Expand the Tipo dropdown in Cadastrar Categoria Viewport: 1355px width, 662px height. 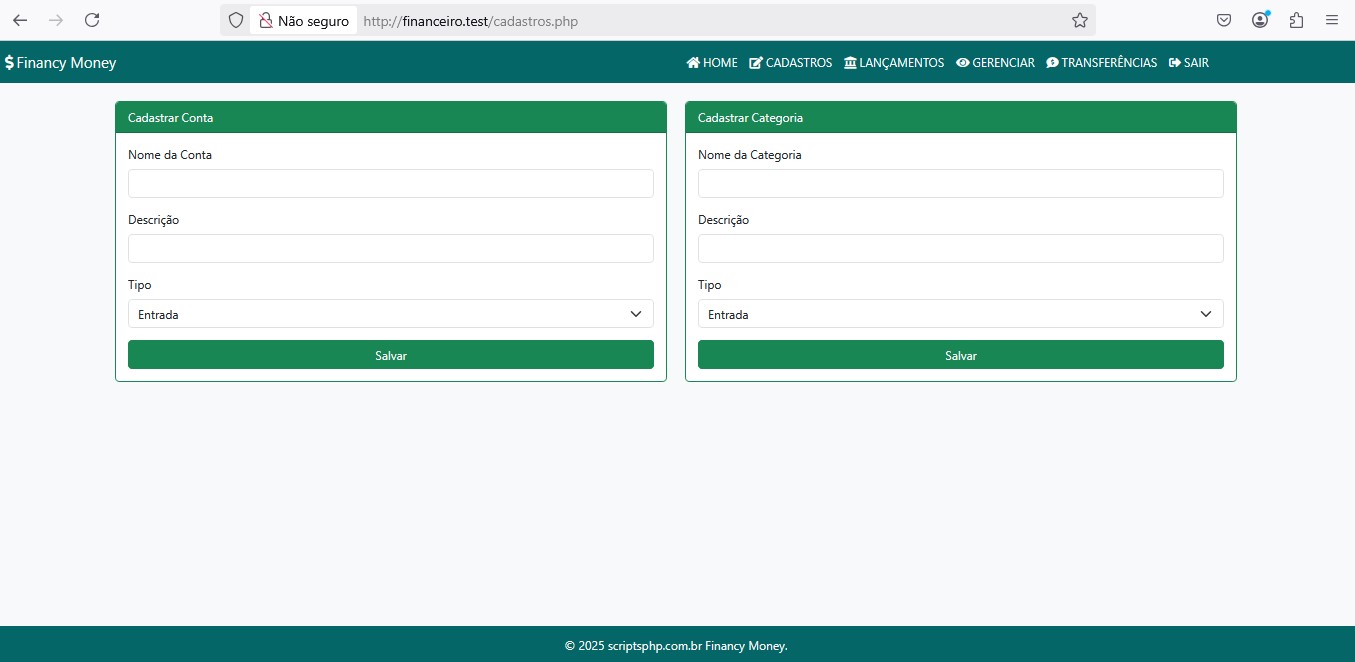(x=960, y=314)
